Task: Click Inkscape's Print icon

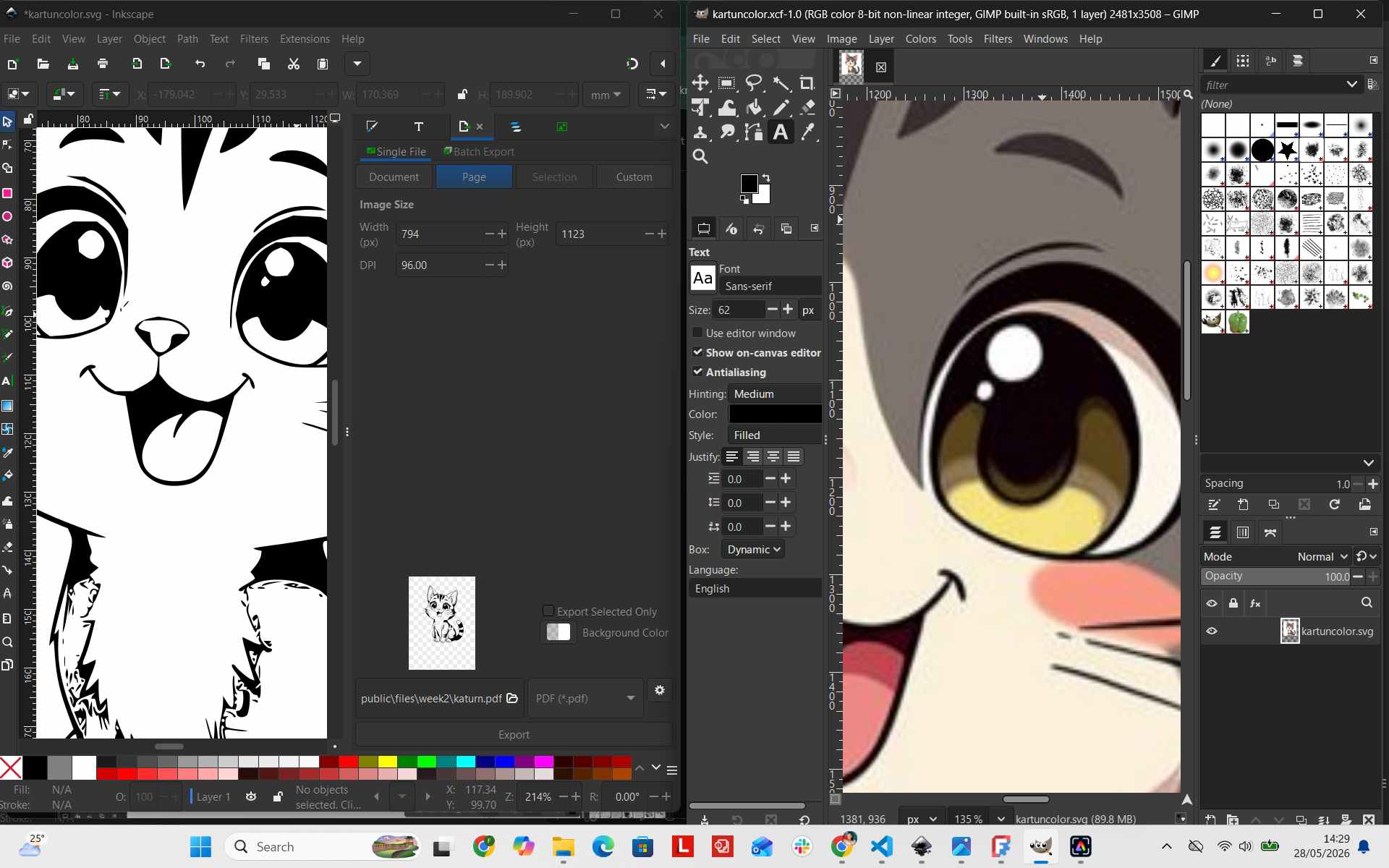Action: [103, 64]
